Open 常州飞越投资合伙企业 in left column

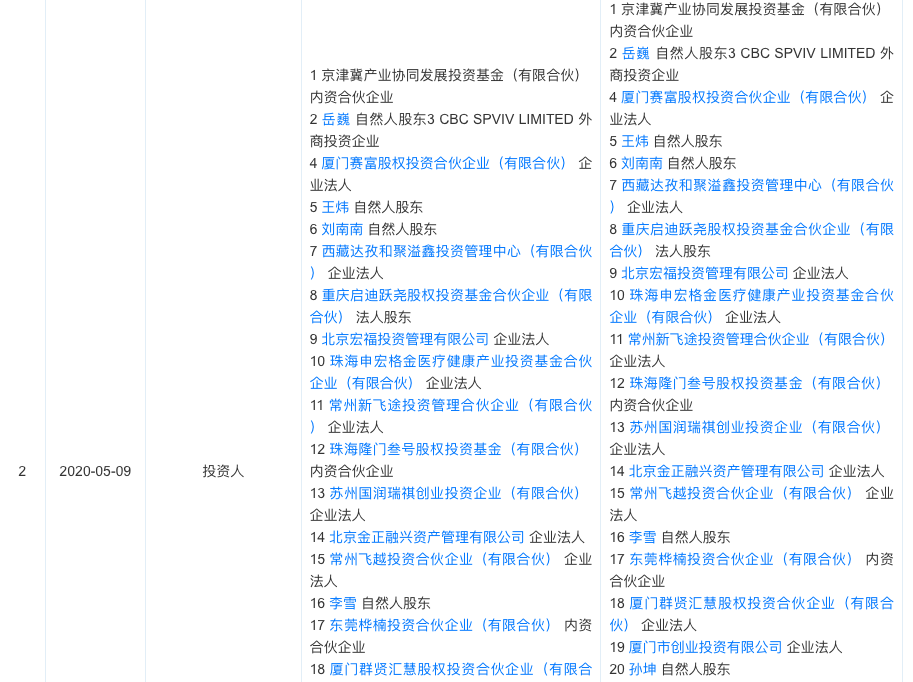pos(441,560)
